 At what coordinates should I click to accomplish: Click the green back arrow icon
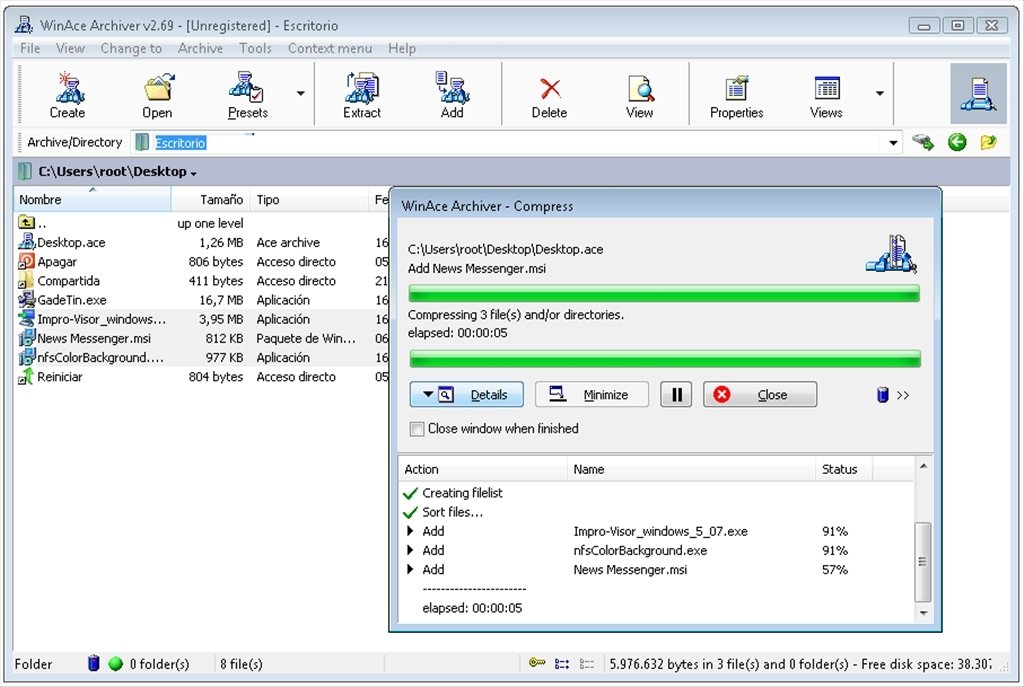click(957, 142)
